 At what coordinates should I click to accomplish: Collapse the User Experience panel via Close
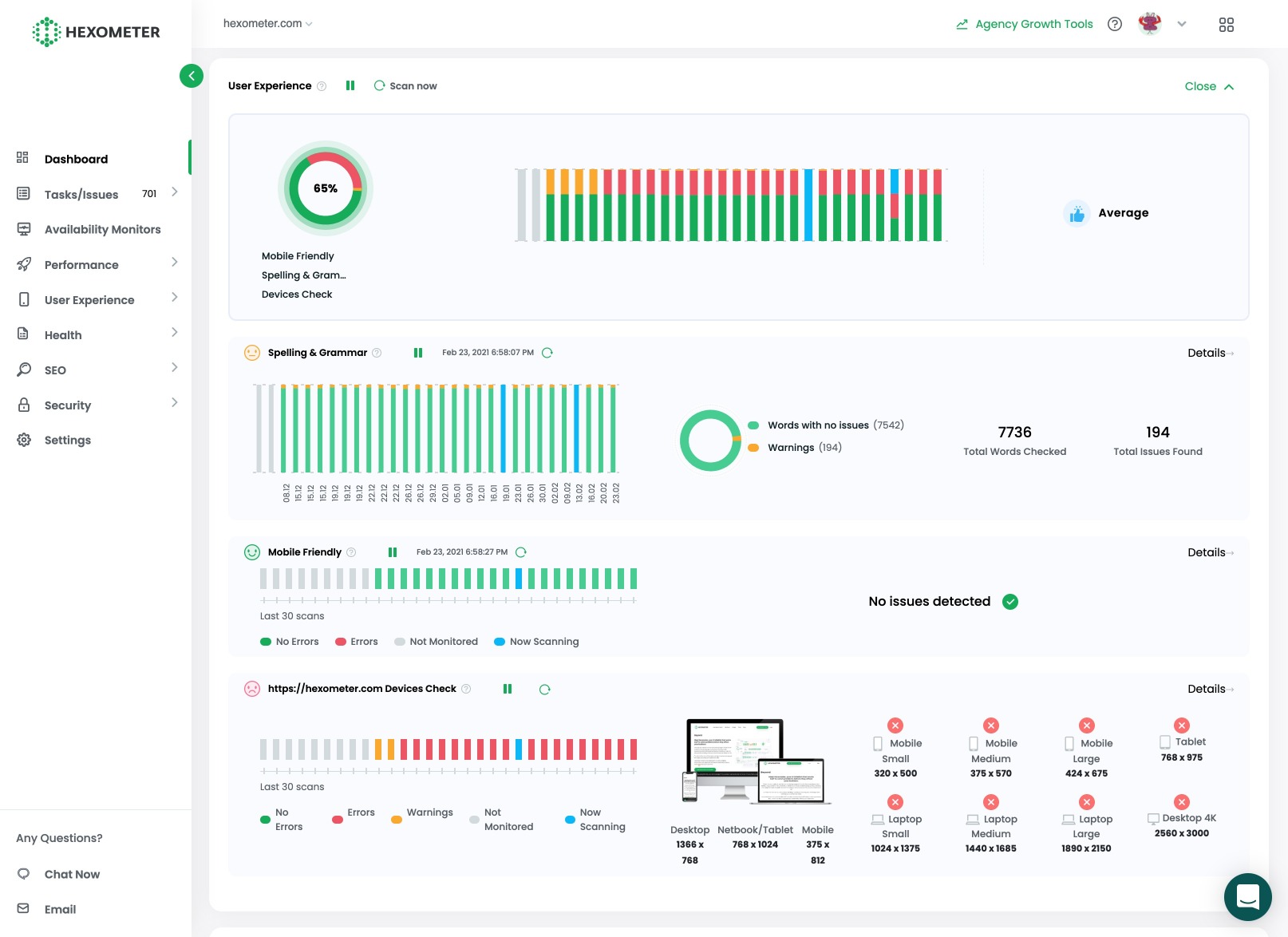pos(1209,86)
